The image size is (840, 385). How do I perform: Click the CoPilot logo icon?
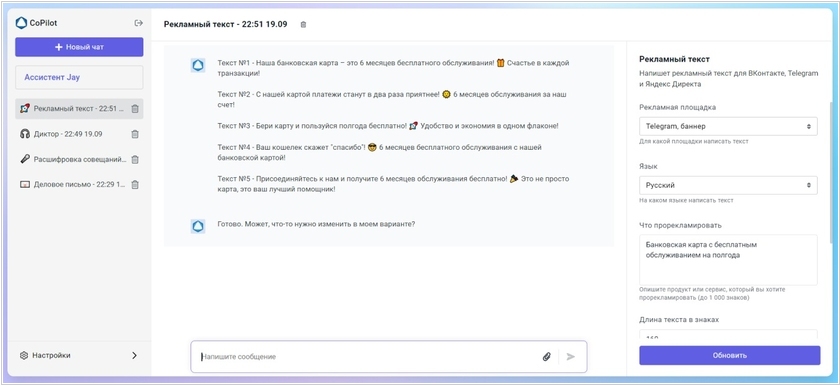[x=21, y=23]
